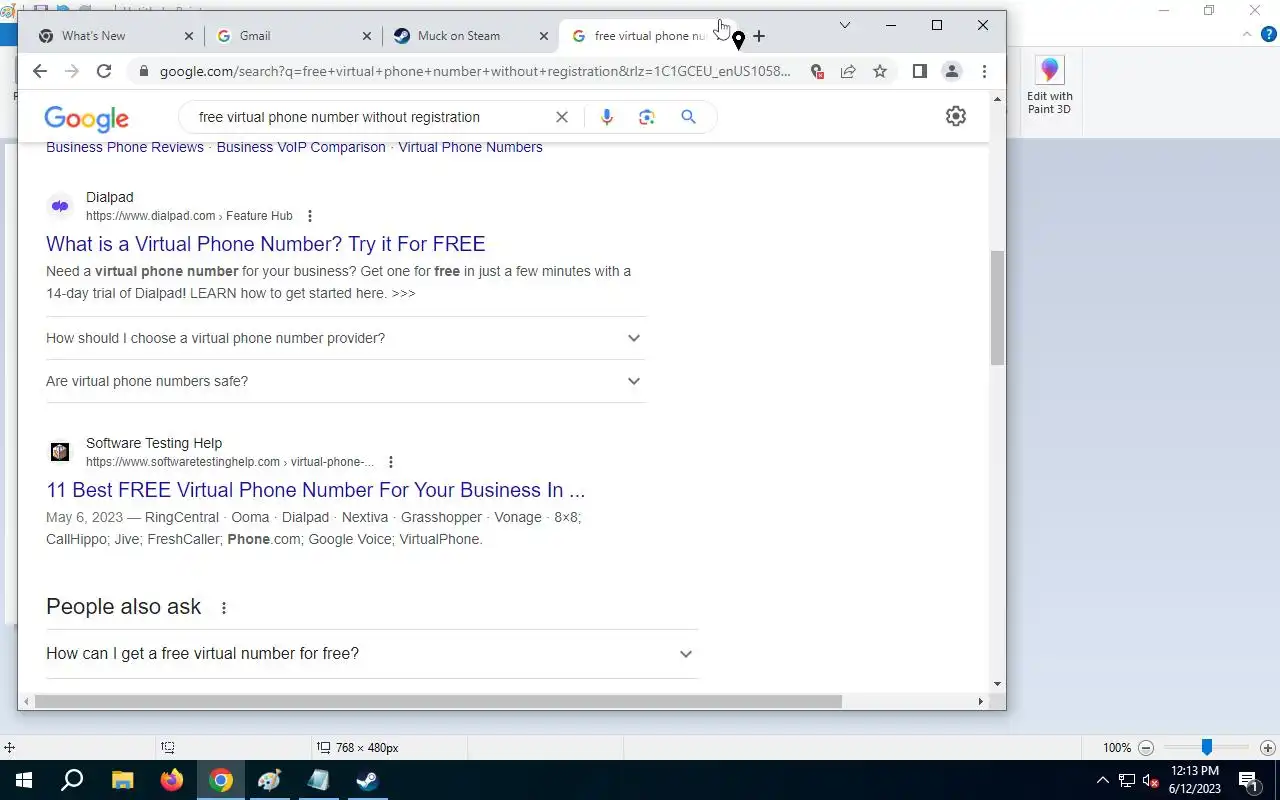The image size is (1280, 800).
Task: Click the Google search input field
Action: tap(370, 117)
